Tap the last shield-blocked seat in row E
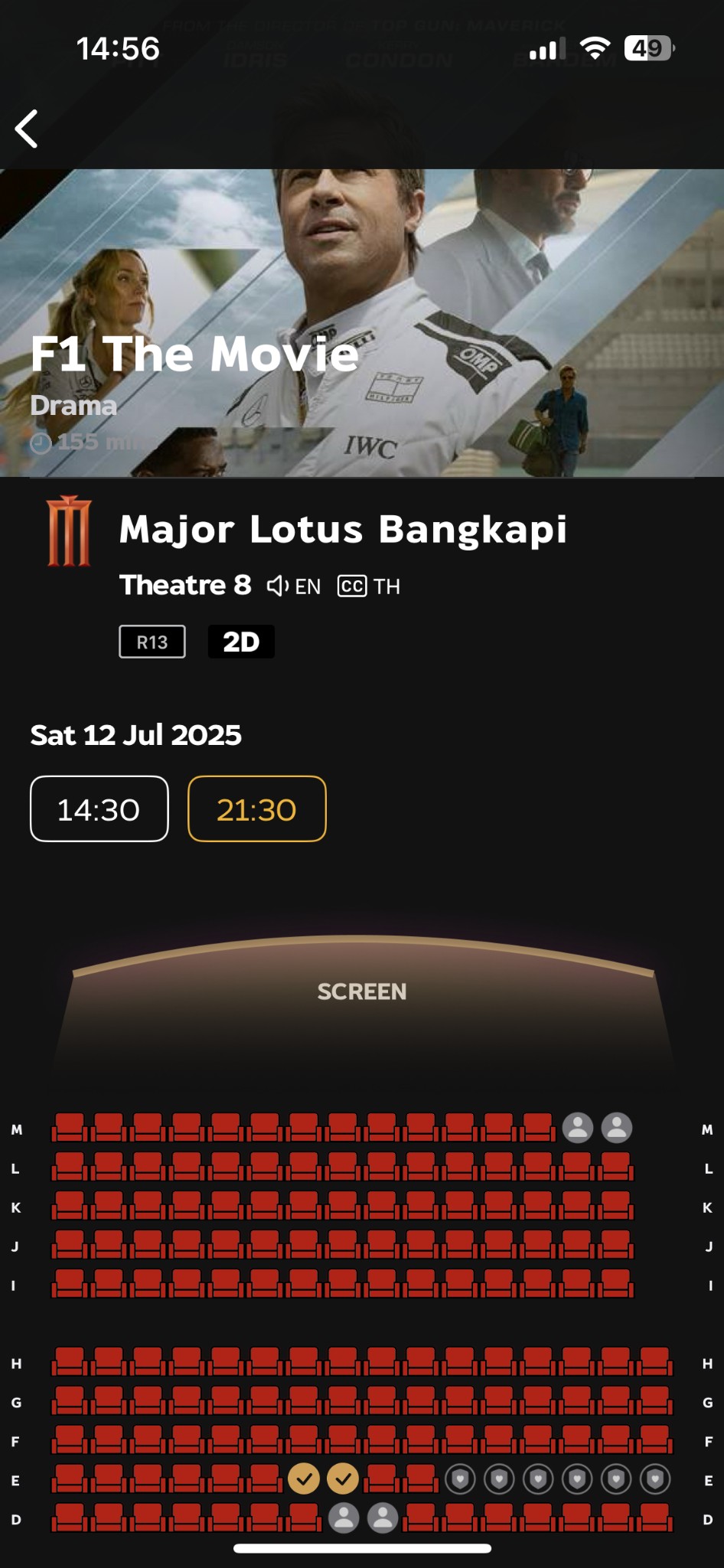This screenshot has height=1568, width=724. pos(655,1479)
